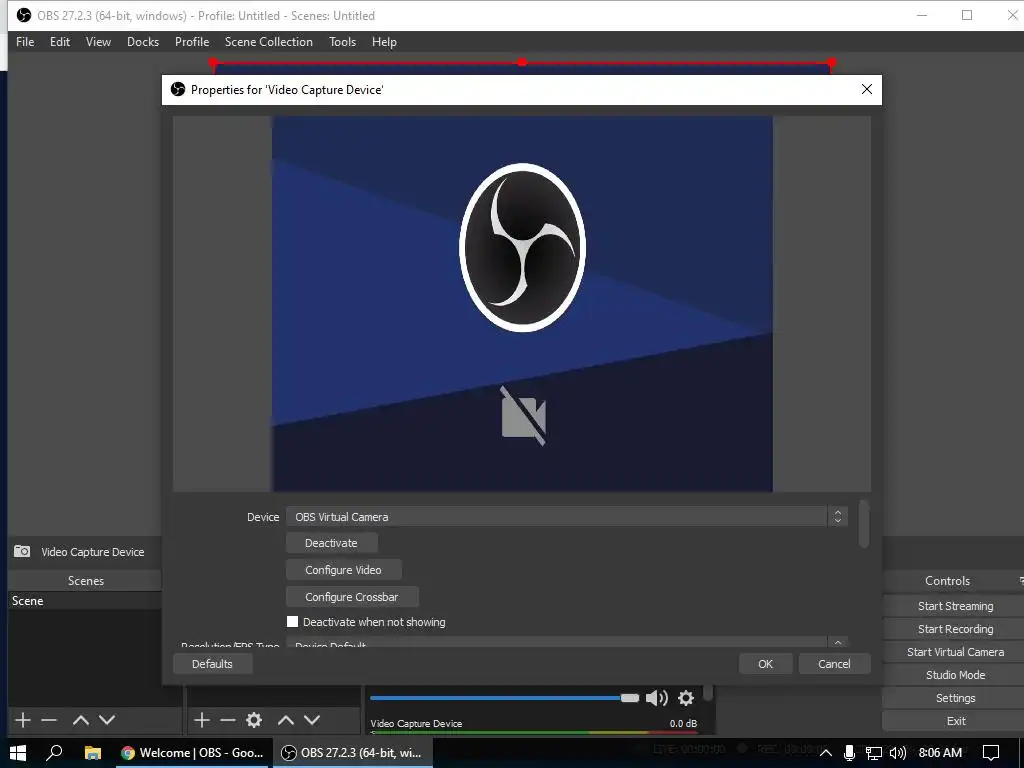Screen dimensions: 1024x768
Task: Open the Device dropdown showing OBS Virtual Camera
Action: (x=567, y=517)
